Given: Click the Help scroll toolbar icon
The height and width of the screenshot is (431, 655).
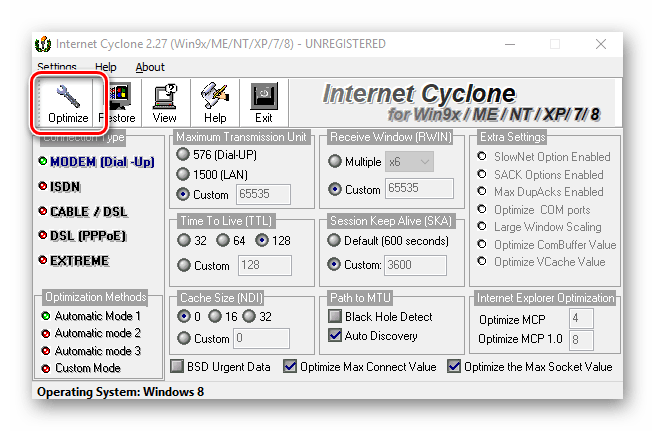Looking at the screenshot, I should [x=215, y=96].
